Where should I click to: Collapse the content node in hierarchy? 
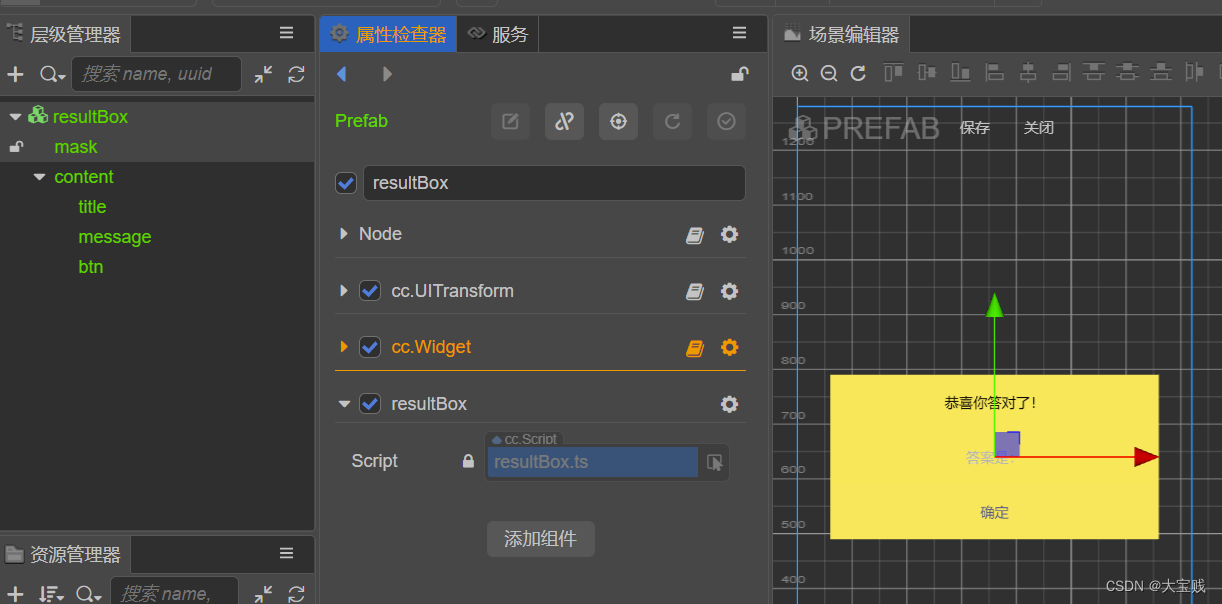(40, 177)
